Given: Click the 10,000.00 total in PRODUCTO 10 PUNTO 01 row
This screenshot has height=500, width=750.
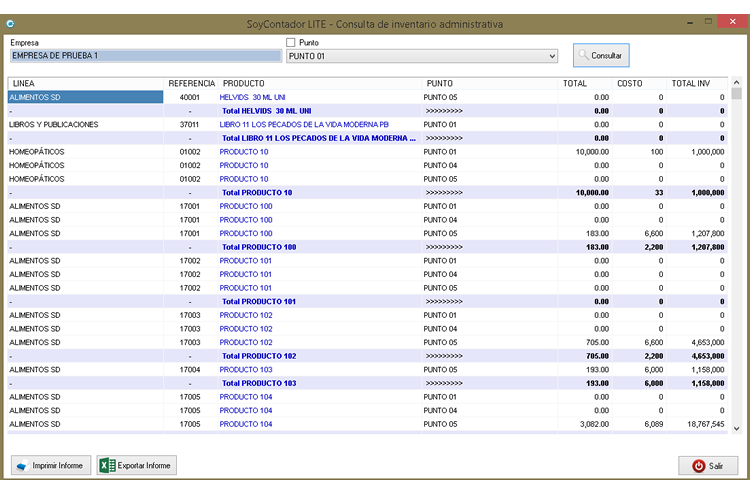Looking at the screenshot, I should point(592,152).
